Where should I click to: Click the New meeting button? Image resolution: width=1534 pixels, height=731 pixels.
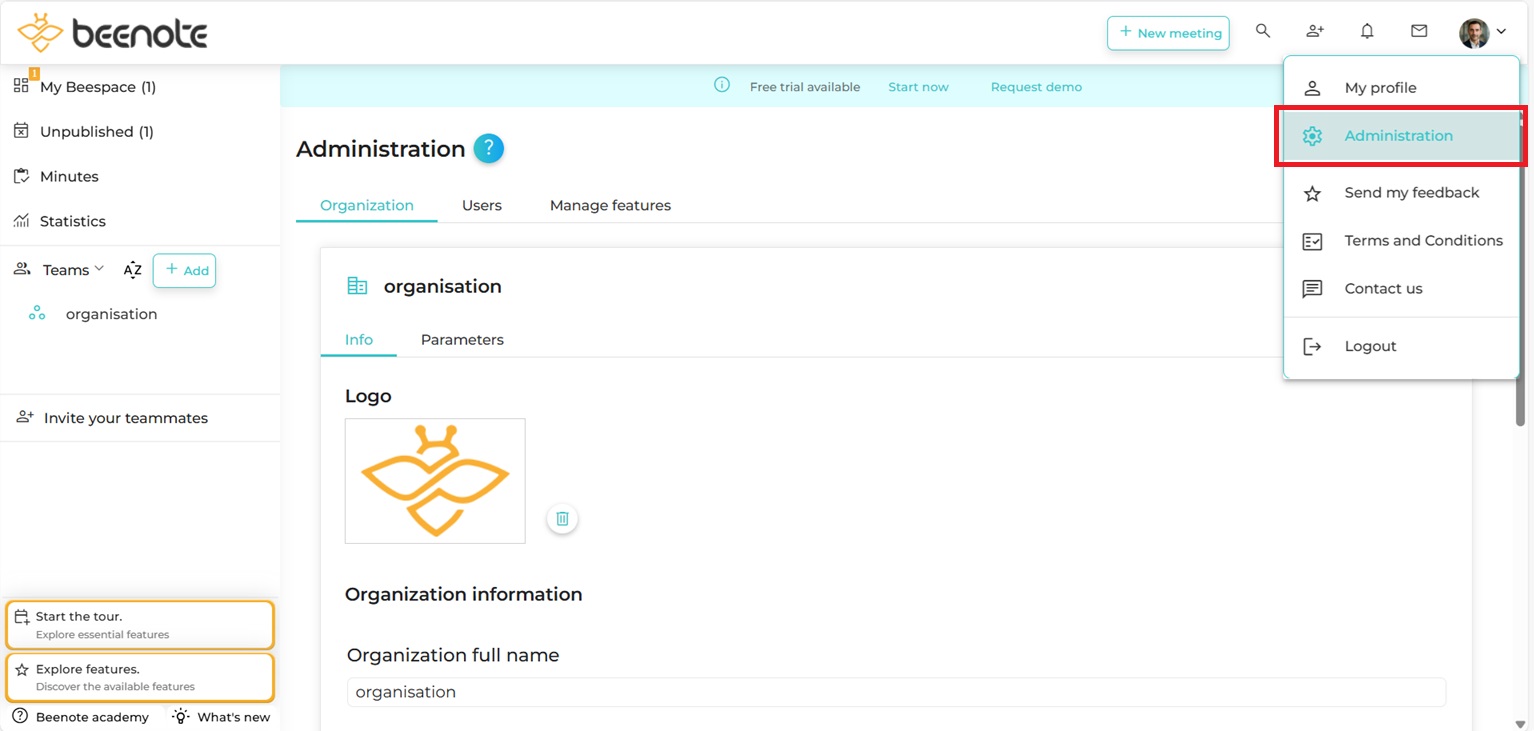pyautogui.click(x=1168, y=33)
